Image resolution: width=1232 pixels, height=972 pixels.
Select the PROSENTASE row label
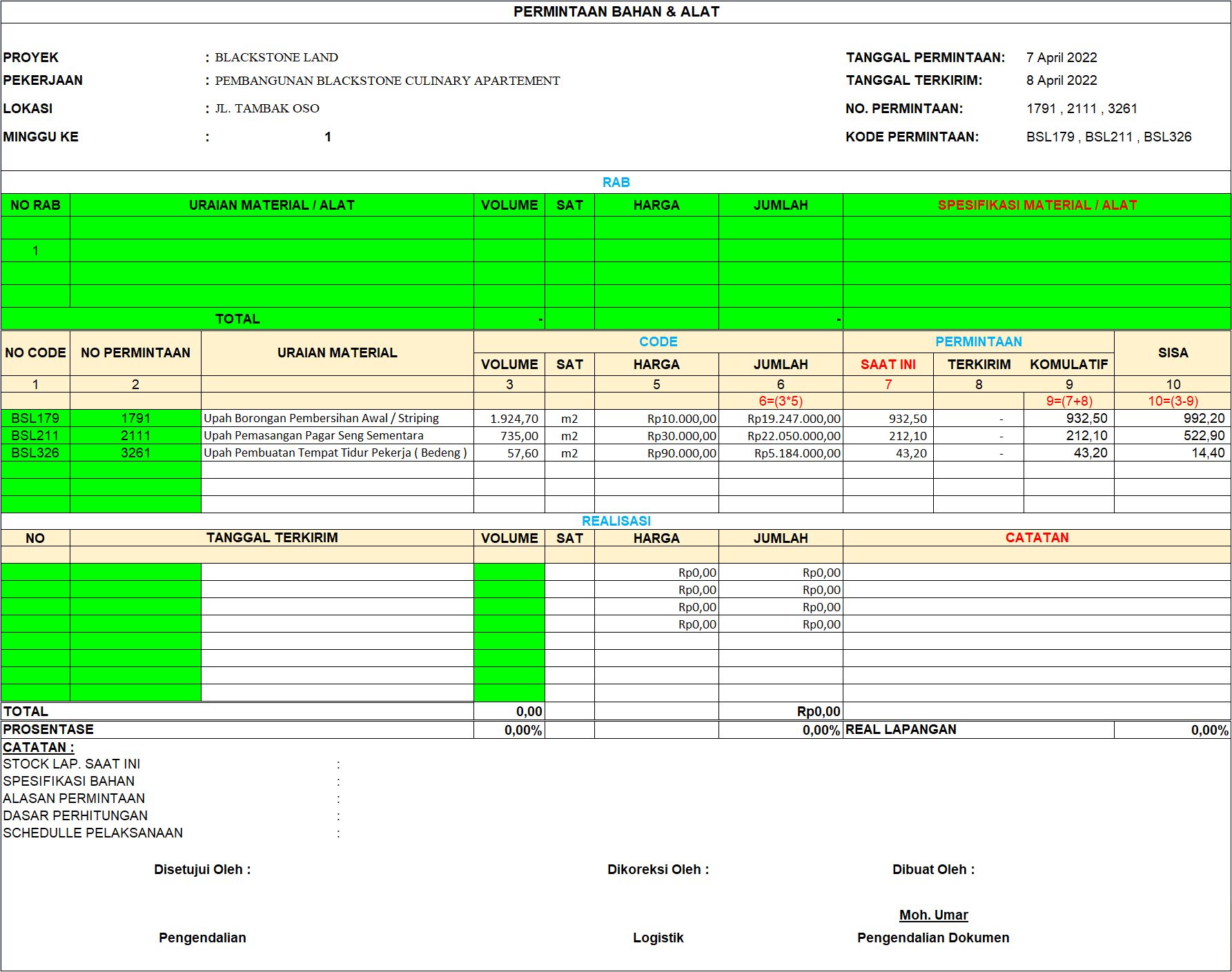click(x=48, y=729)
